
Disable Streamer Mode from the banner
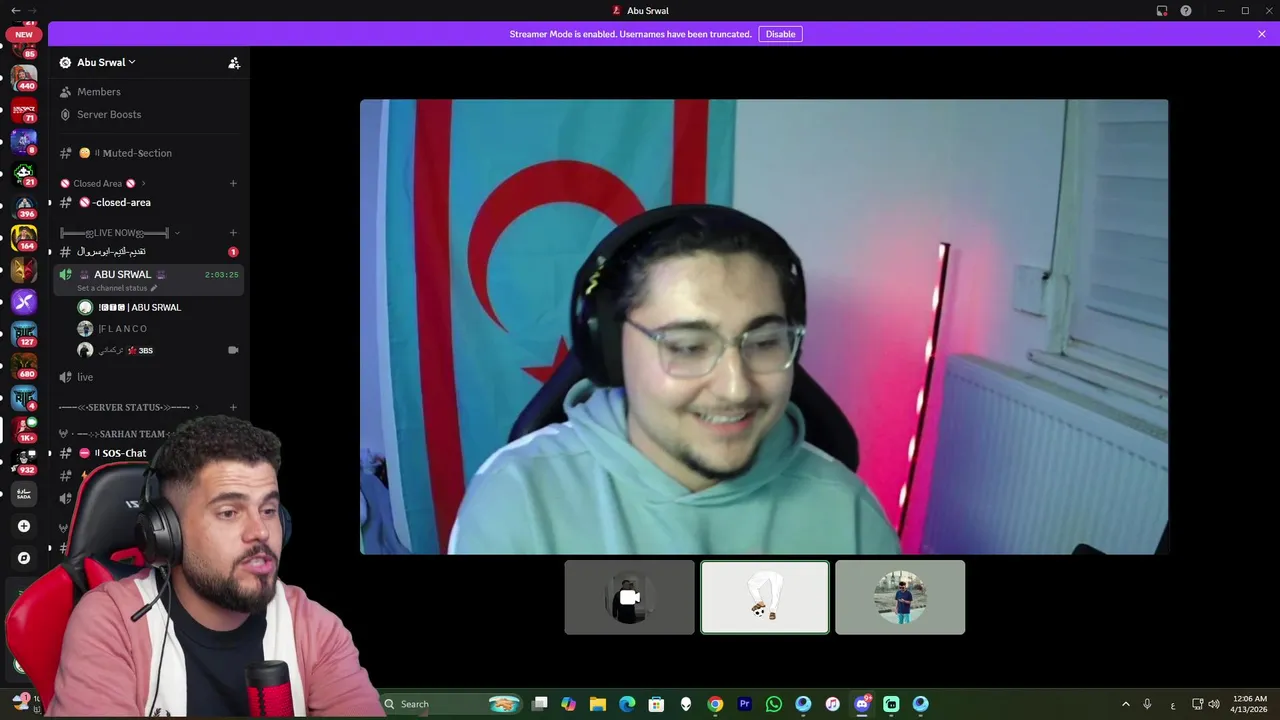[x=780, y=34]
